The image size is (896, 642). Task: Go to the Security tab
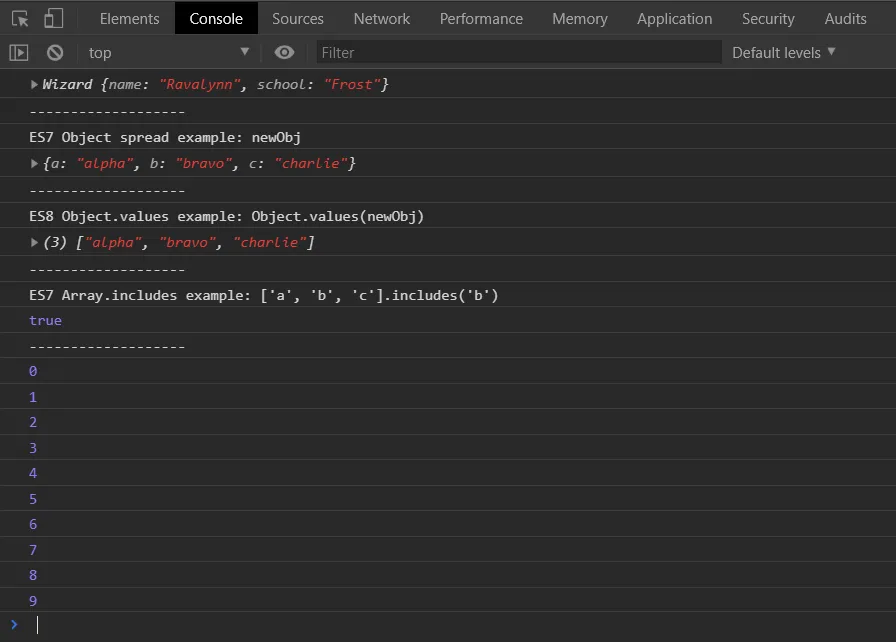(768, 19)
